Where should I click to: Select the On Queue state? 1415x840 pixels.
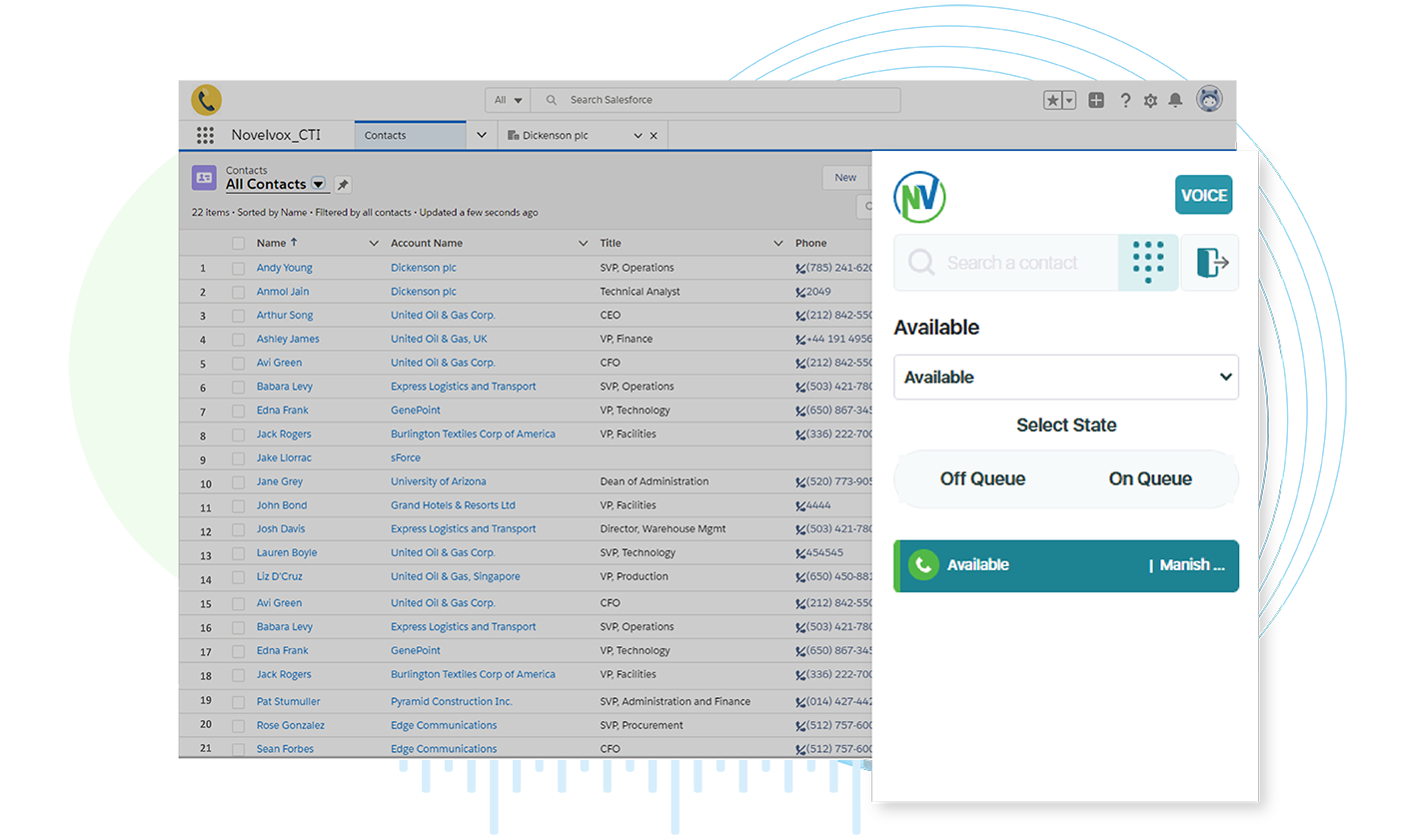point(1150,479)
